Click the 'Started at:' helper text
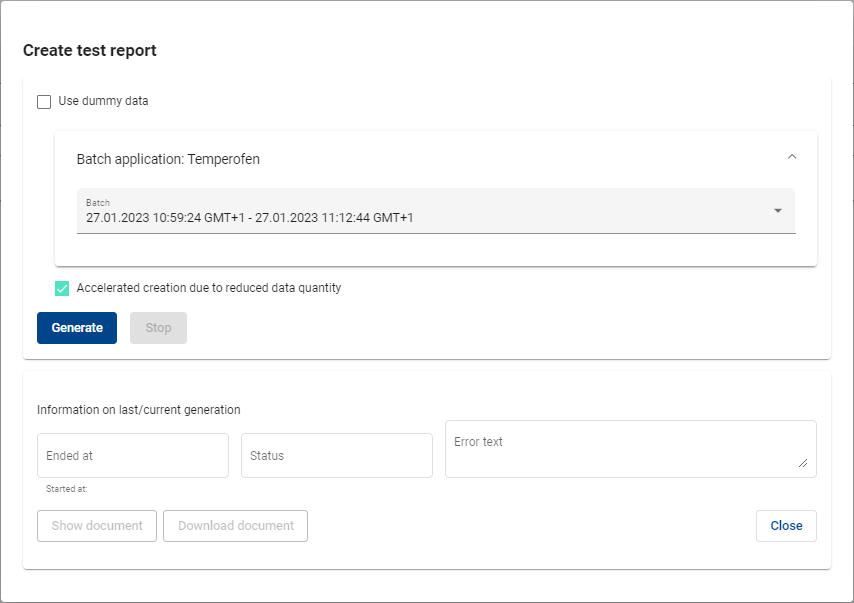 (x=67, y=489)
